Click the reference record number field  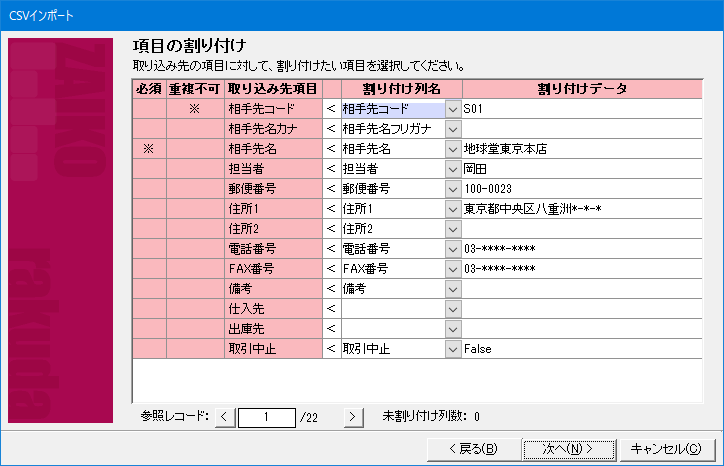pos(266,417)
